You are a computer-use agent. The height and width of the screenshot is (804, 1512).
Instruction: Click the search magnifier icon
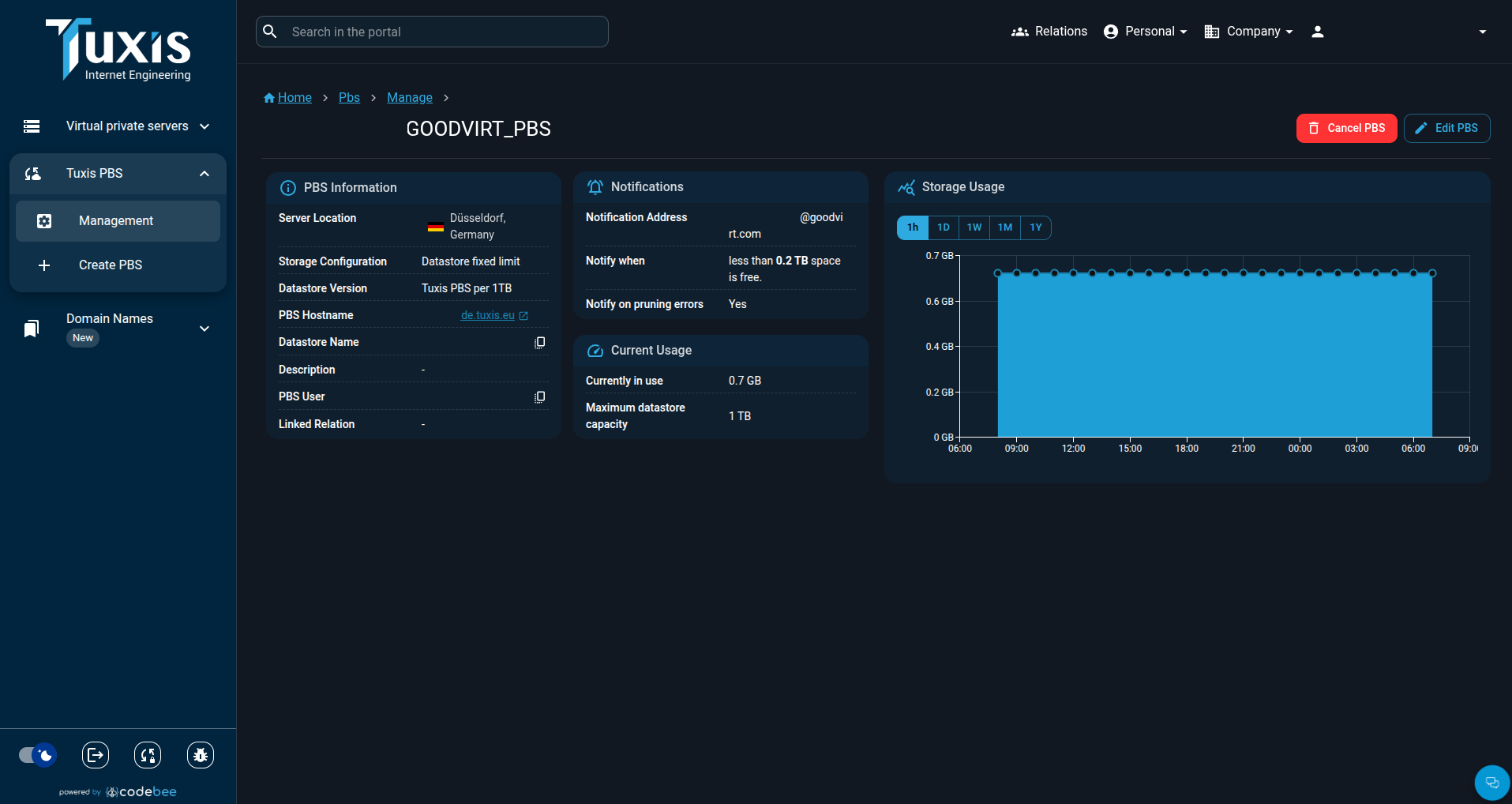click(270, 32)
